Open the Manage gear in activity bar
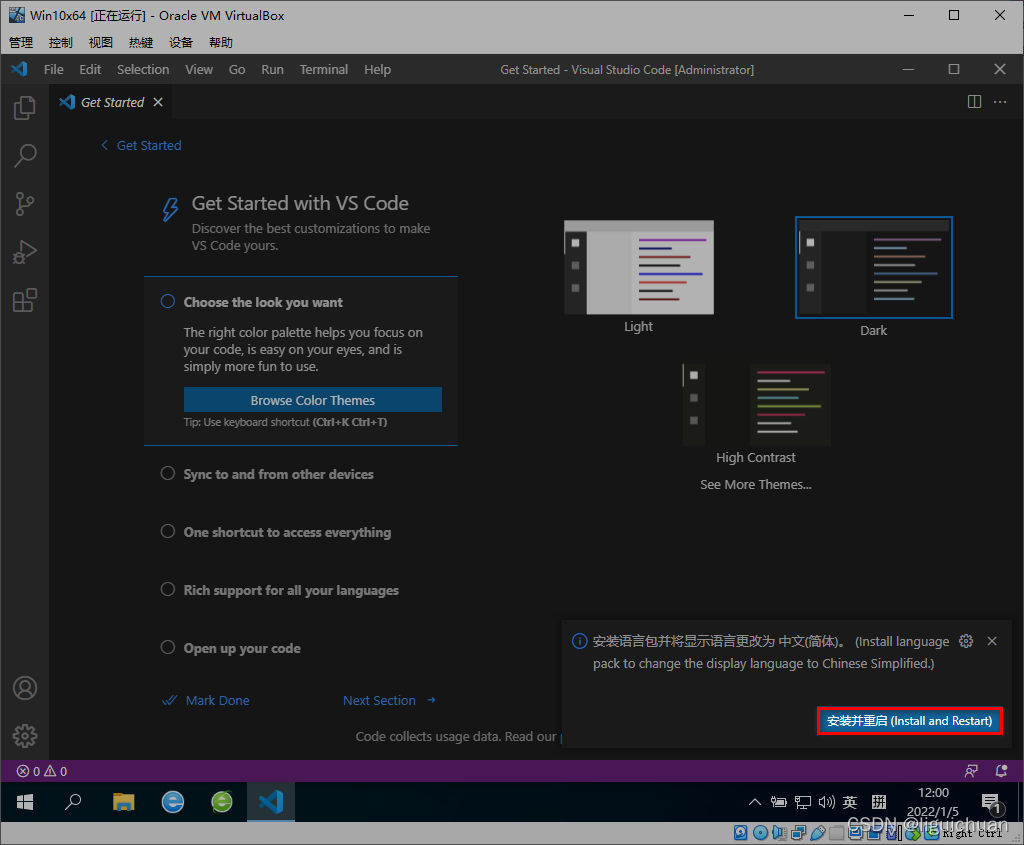1024x845 pixels. point(25,736)
